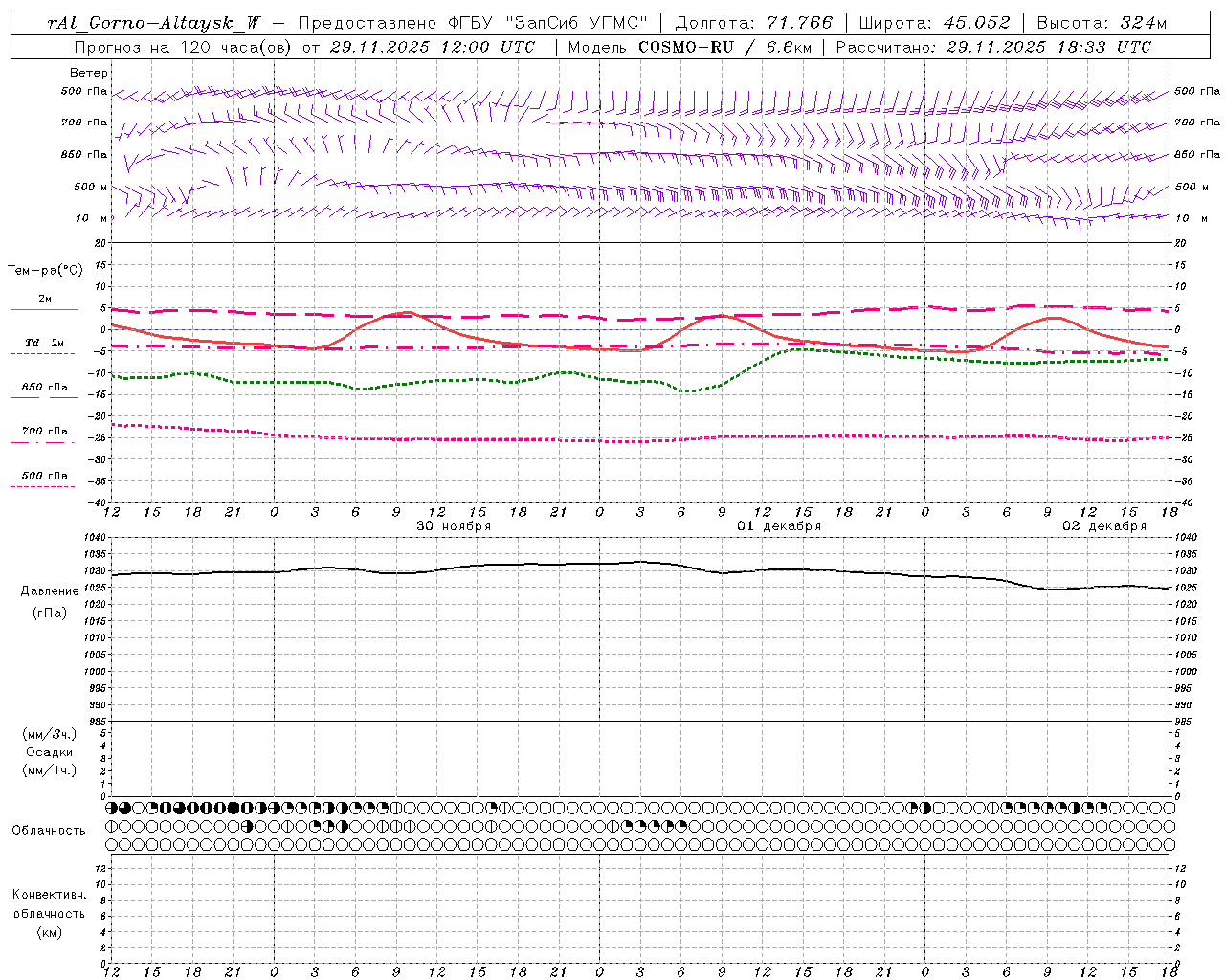This screenshot has height=980, width=1225.
Task: Click the 500 гПа temperature legend label
Action: (45, 476)
